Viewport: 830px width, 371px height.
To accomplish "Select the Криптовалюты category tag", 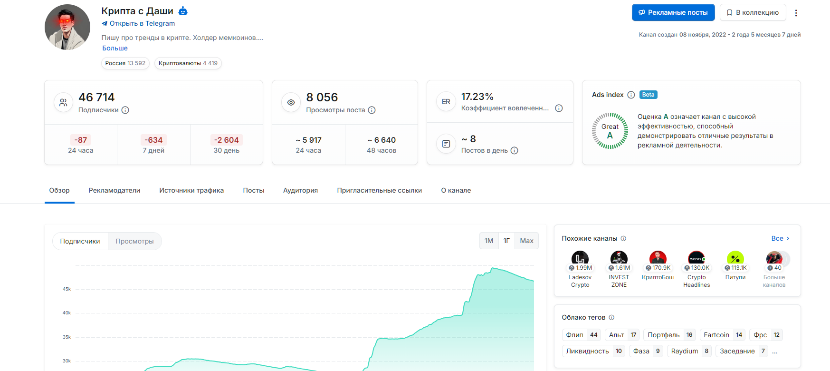I will tap(187, 63).
